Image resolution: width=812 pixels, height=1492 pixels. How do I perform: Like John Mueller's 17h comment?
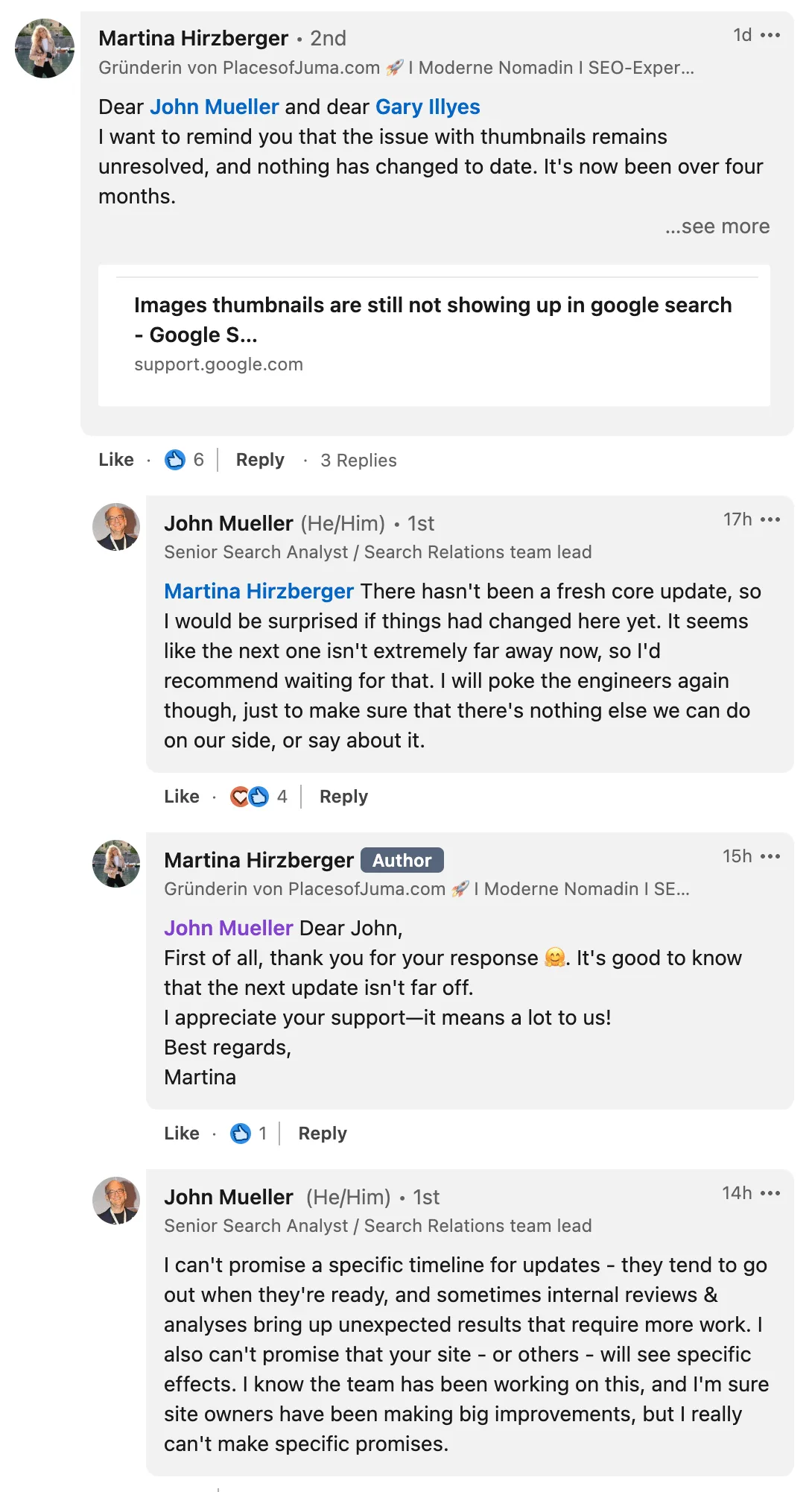tap(180, 796)
